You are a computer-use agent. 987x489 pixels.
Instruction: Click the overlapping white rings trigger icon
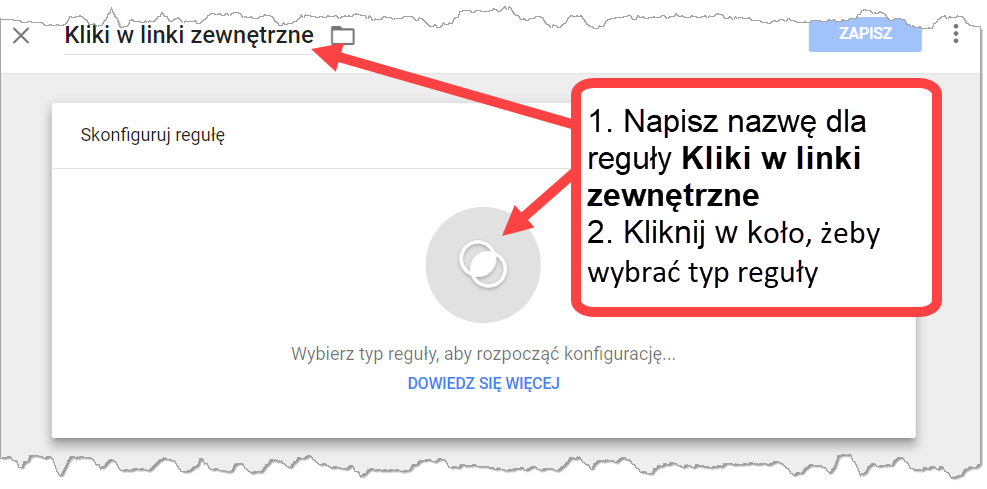click(483, 264)
